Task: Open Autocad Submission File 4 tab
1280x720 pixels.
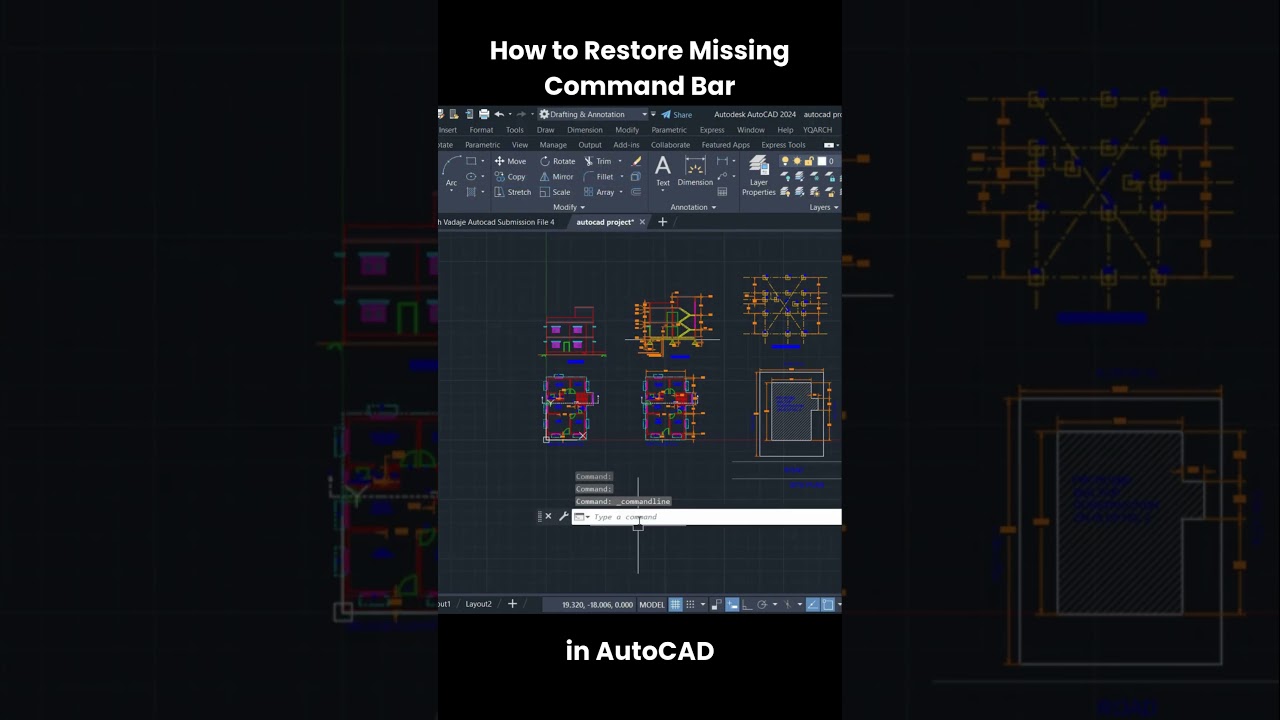Action: [497, 222]
